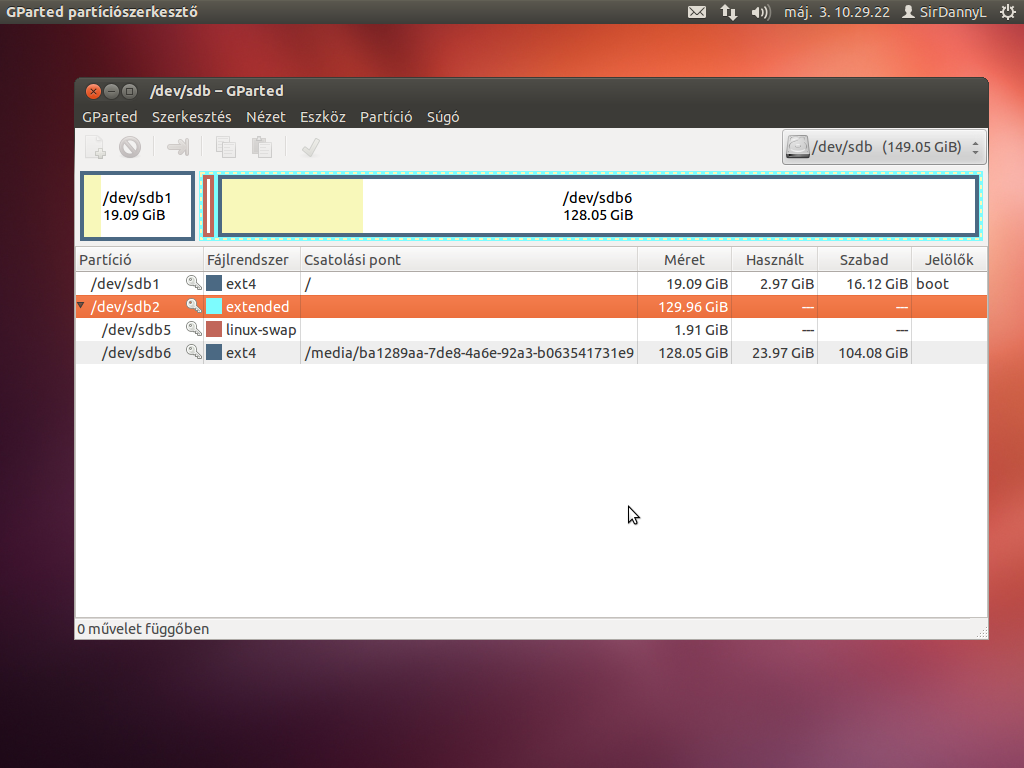Maximize the GParted window
Screen dimensions: 1024x768
[129, 91]
